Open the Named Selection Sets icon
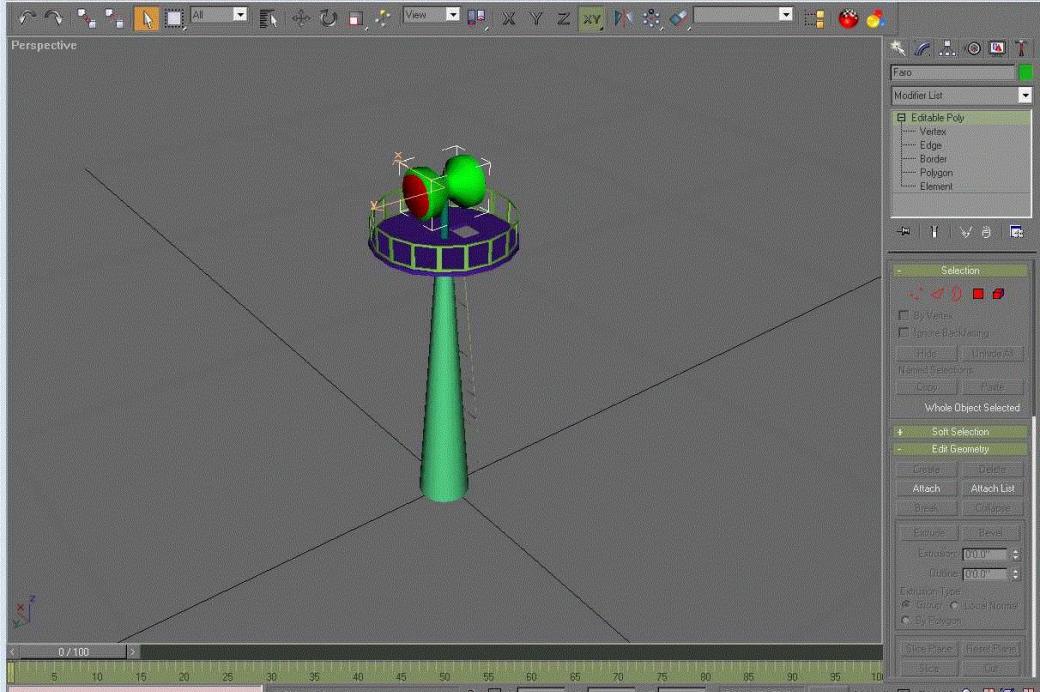Image resolution: width=1040 pixels, height=692 pixels. (814, 18)
